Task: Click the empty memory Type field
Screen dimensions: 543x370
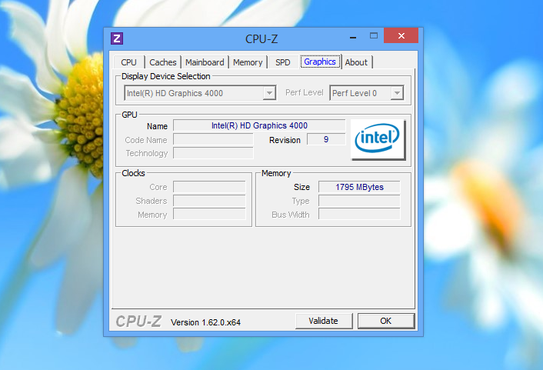Action: [x=359, y=201]
